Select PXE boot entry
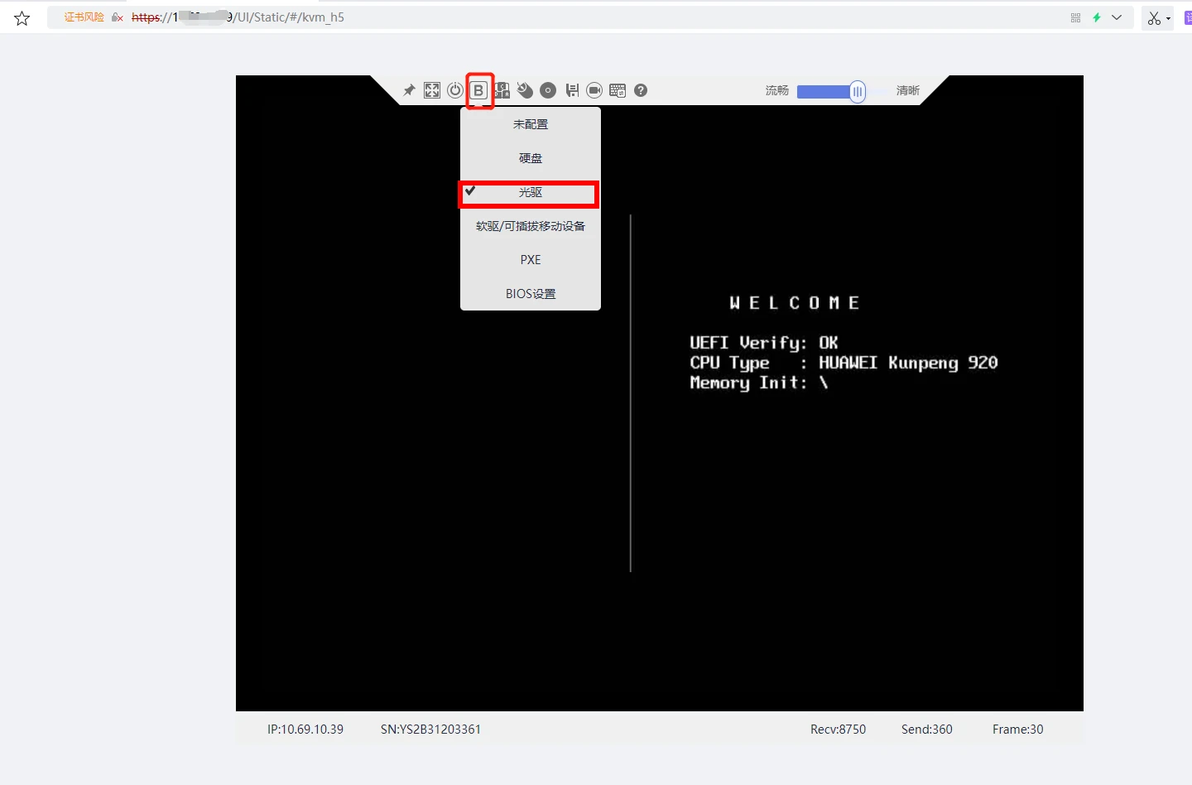The image size is (1192, 785). pyautogui.click(x=531, y=260)
